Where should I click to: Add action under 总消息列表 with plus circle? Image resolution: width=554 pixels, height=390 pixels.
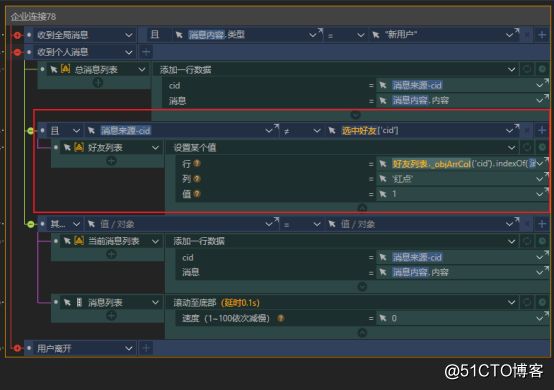pos(98,83)
